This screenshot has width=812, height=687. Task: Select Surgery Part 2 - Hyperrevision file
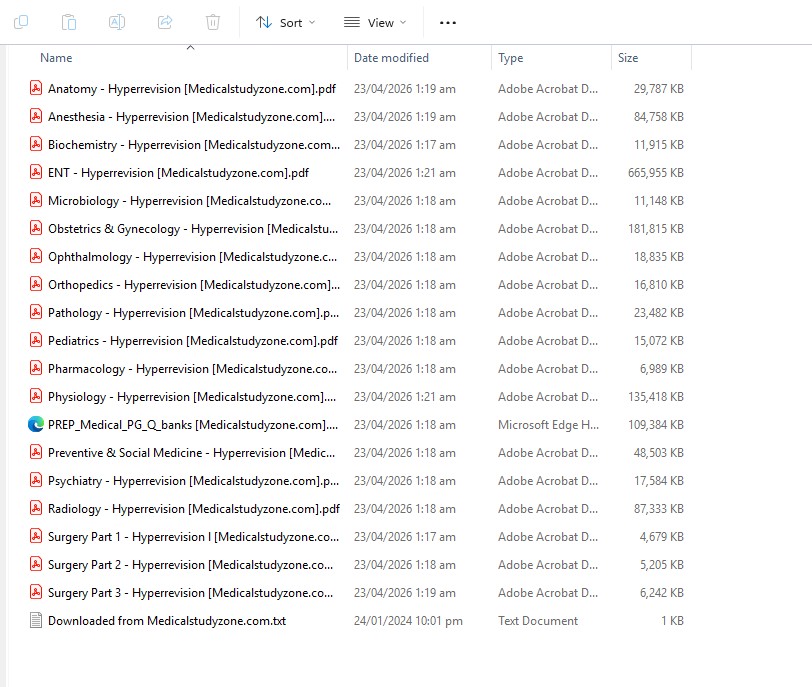click(190, 565)
